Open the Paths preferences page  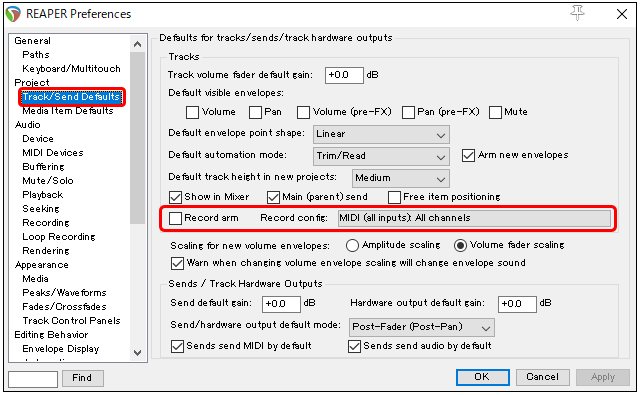point(36,55)
